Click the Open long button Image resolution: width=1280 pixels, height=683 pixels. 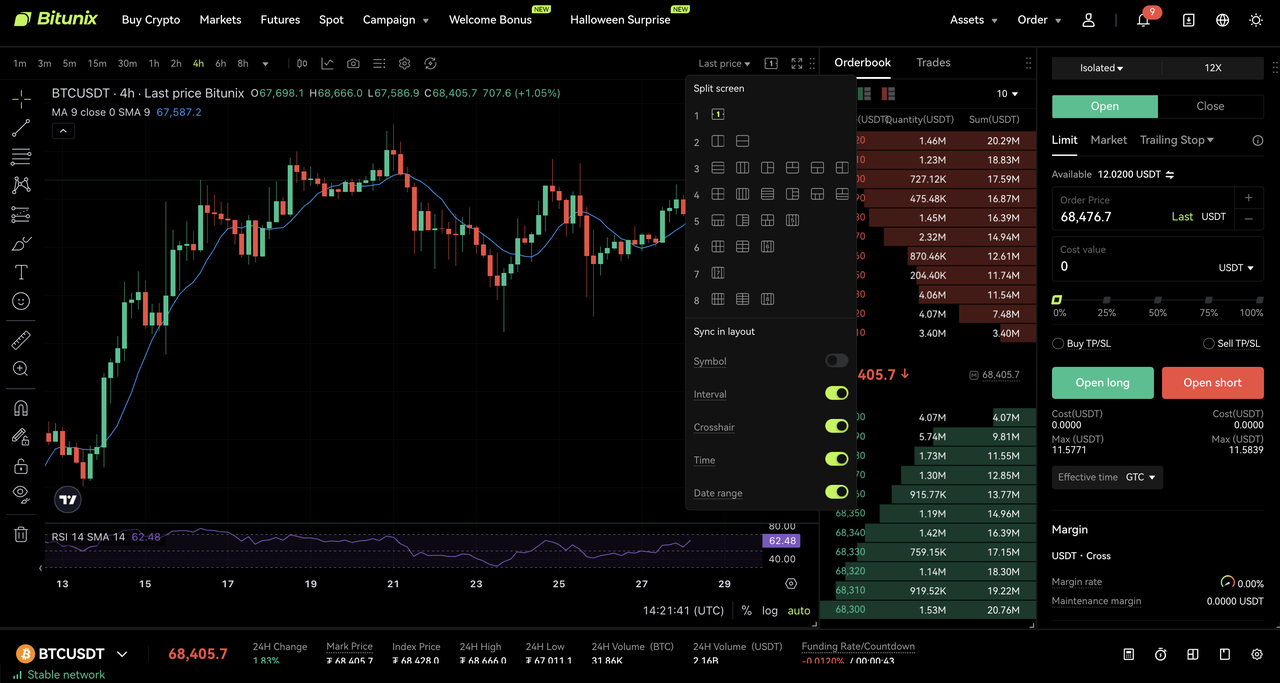point(1102,382)
